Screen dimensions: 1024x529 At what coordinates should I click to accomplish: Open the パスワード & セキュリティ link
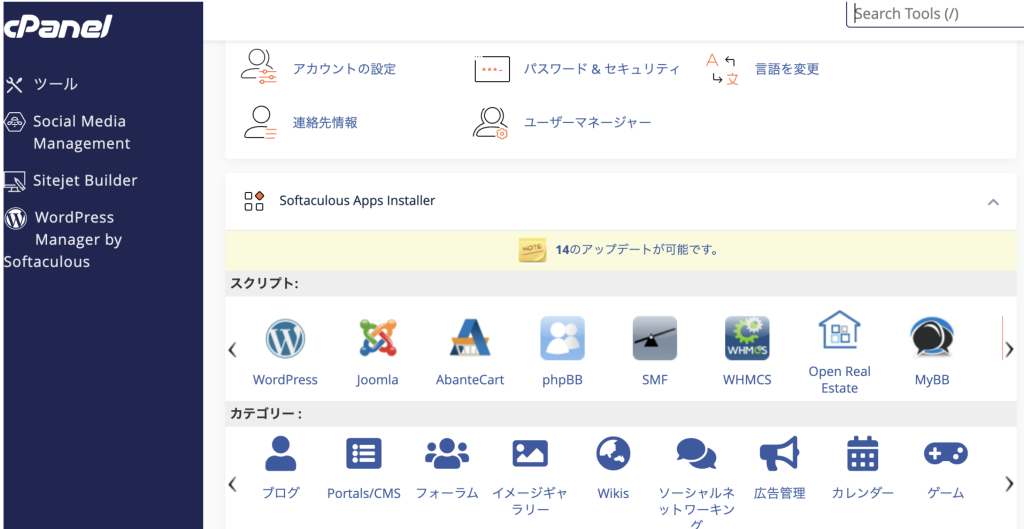click(x=601, y=69)
